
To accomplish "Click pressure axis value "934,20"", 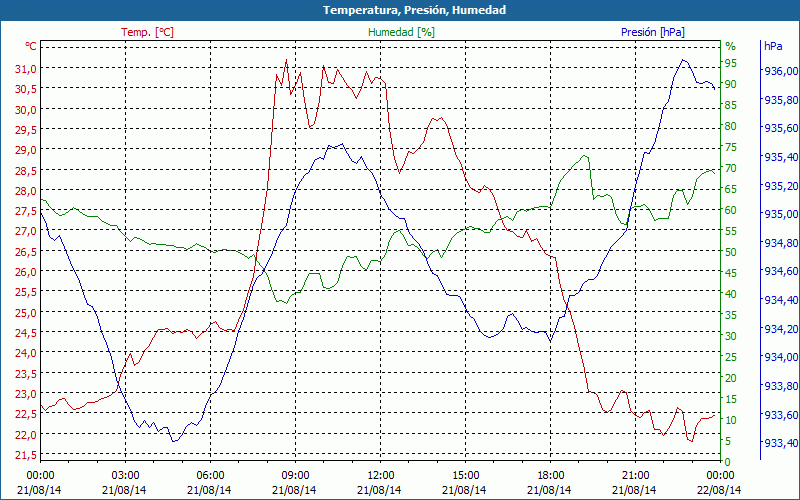I will click(x=780, y=328).
